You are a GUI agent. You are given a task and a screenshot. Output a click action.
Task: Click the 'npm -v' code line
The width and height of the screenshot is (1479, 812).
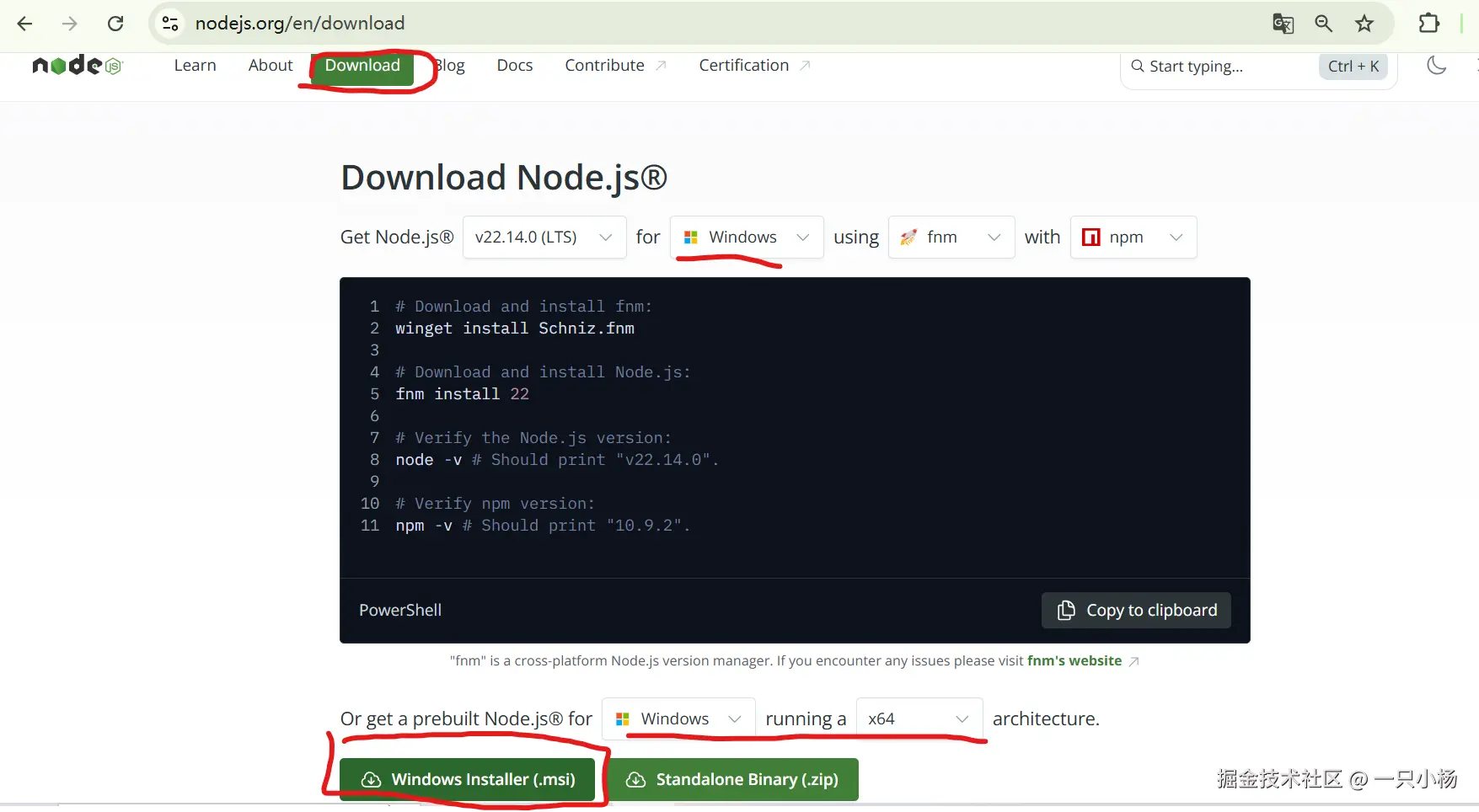pos(543,526)
